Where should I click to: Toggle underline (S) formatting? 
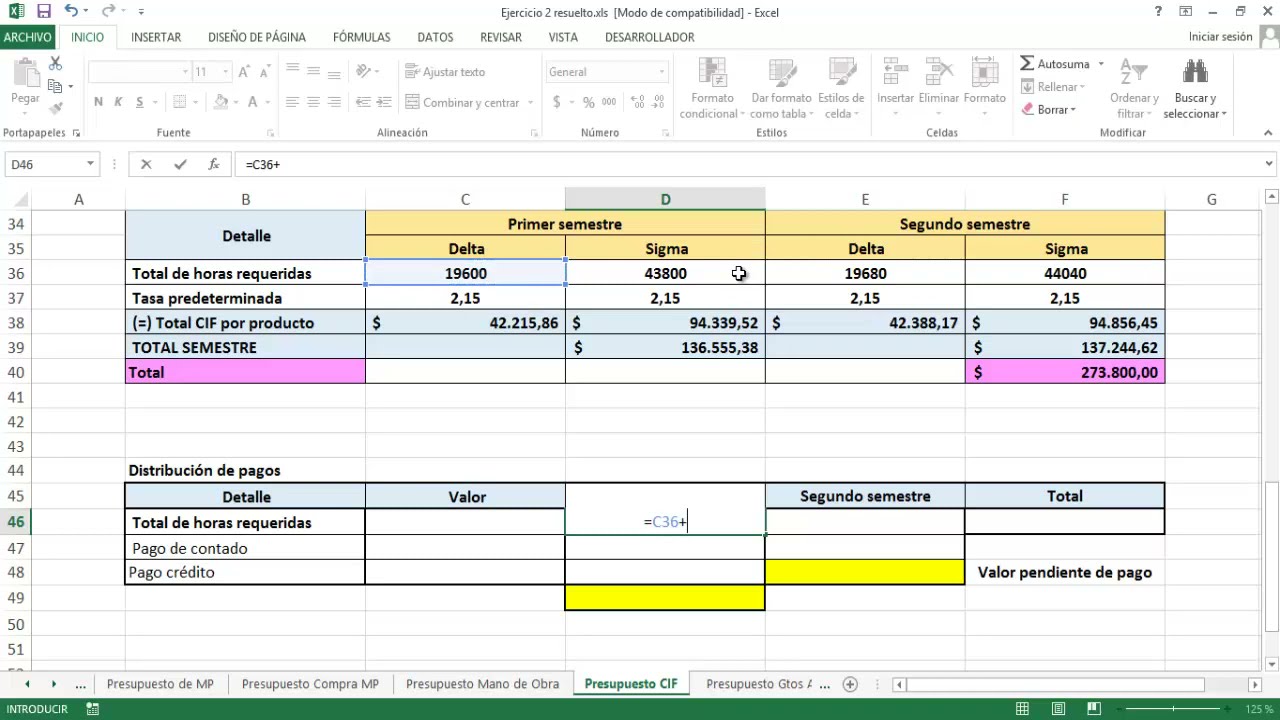pos(140,102)
